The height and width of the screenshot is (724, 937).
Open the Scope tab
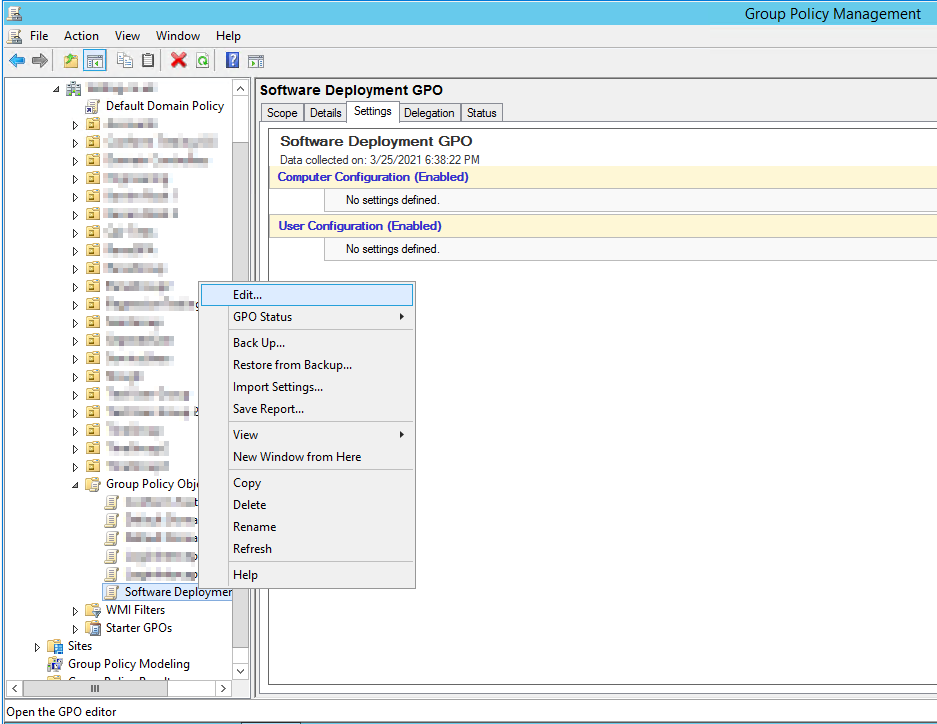282,113
